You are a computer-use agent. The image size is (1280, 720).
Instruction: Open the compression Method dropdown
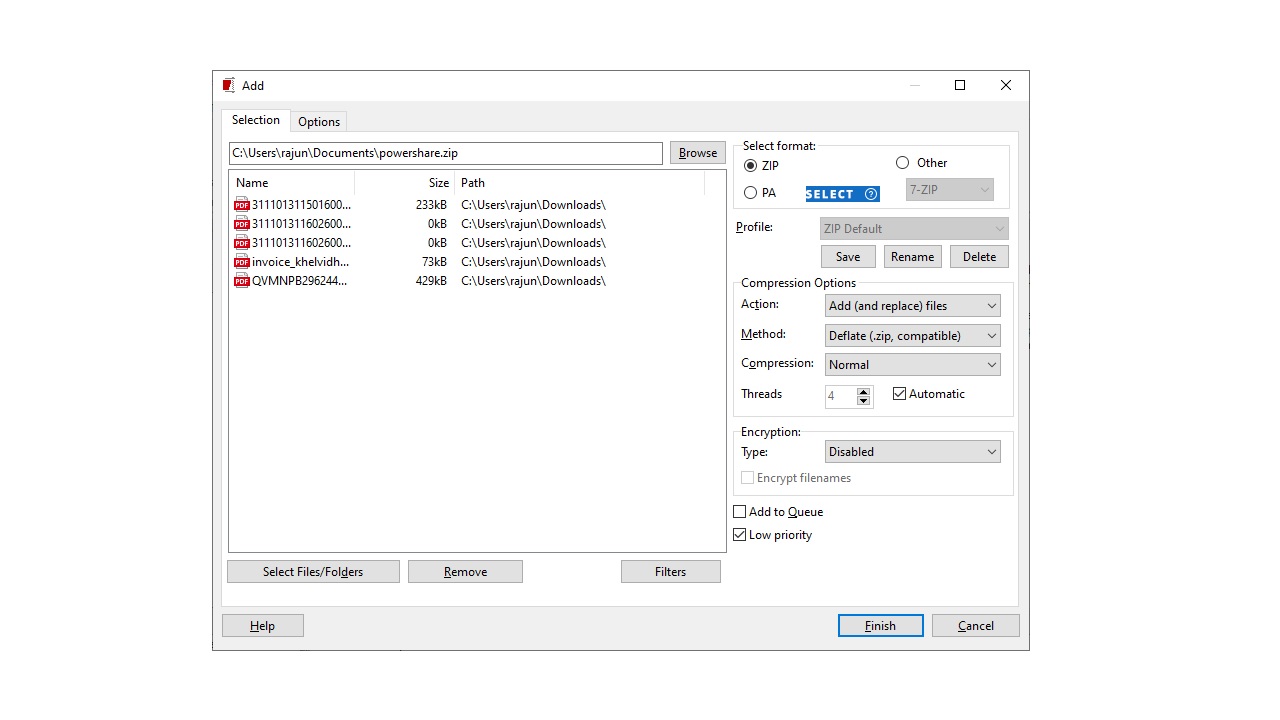click(912, 336)
